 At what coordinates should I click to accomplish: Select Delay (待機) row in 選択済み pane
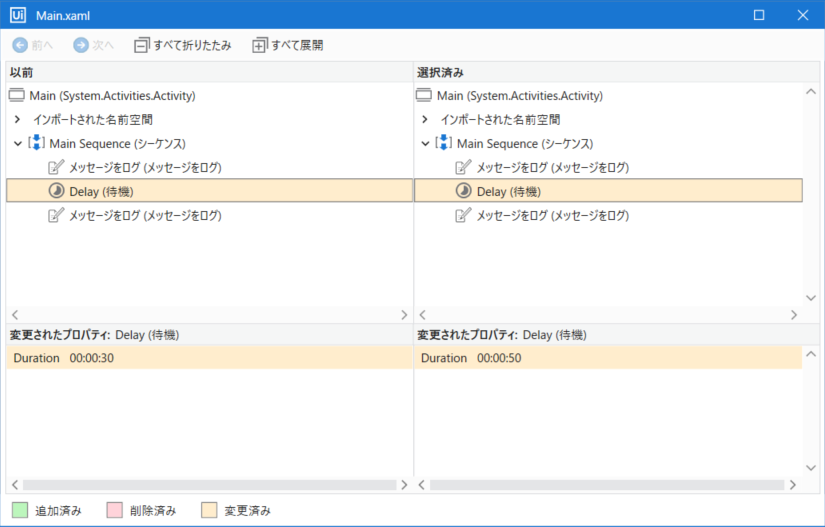click(609, 190)
